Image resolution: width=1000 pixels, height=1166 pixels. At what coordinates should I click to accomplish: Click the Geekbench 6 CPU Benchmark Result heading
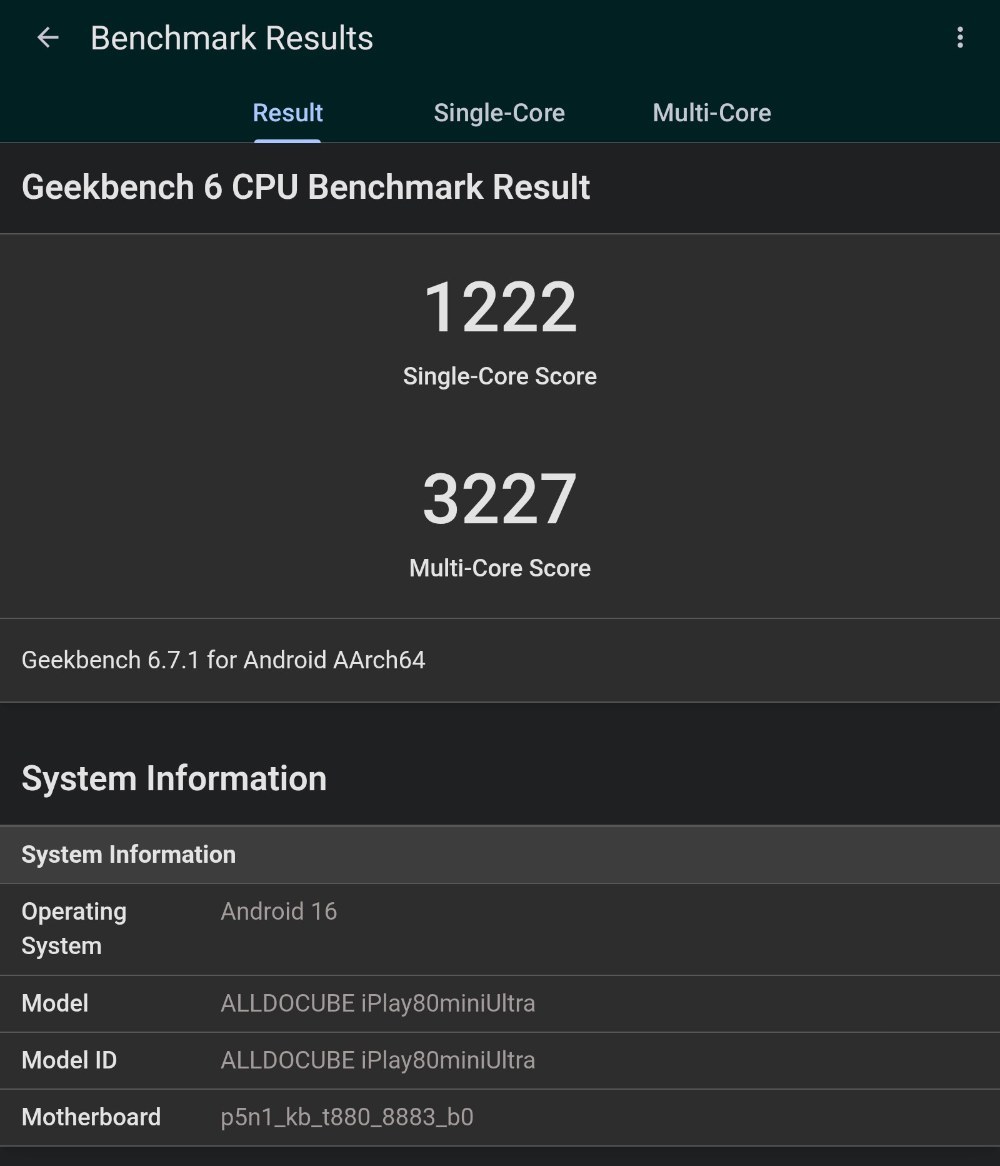[306, 187]
